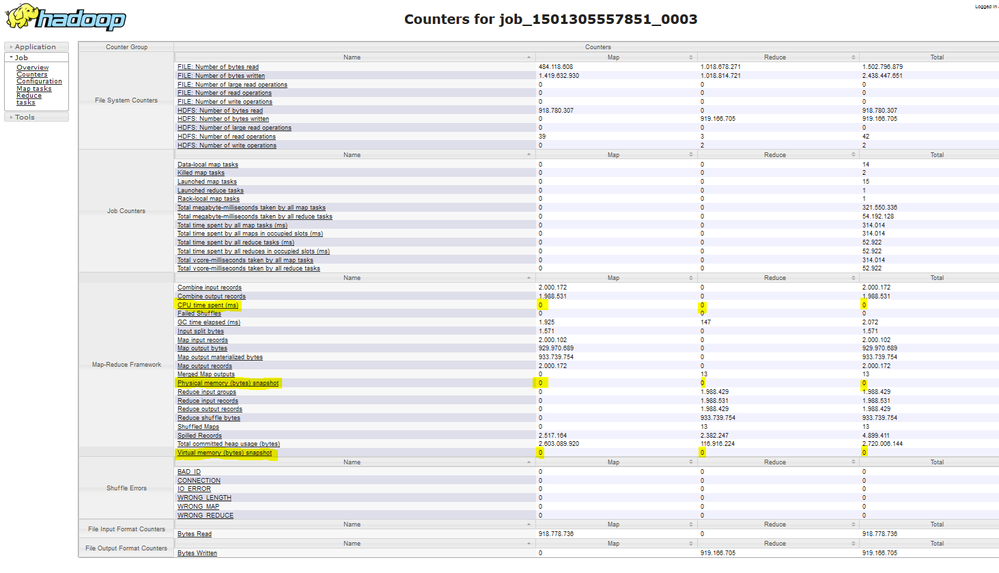Sort Job Counters table by Name arrow
This screenshot has width=999, height=573.
529,155
